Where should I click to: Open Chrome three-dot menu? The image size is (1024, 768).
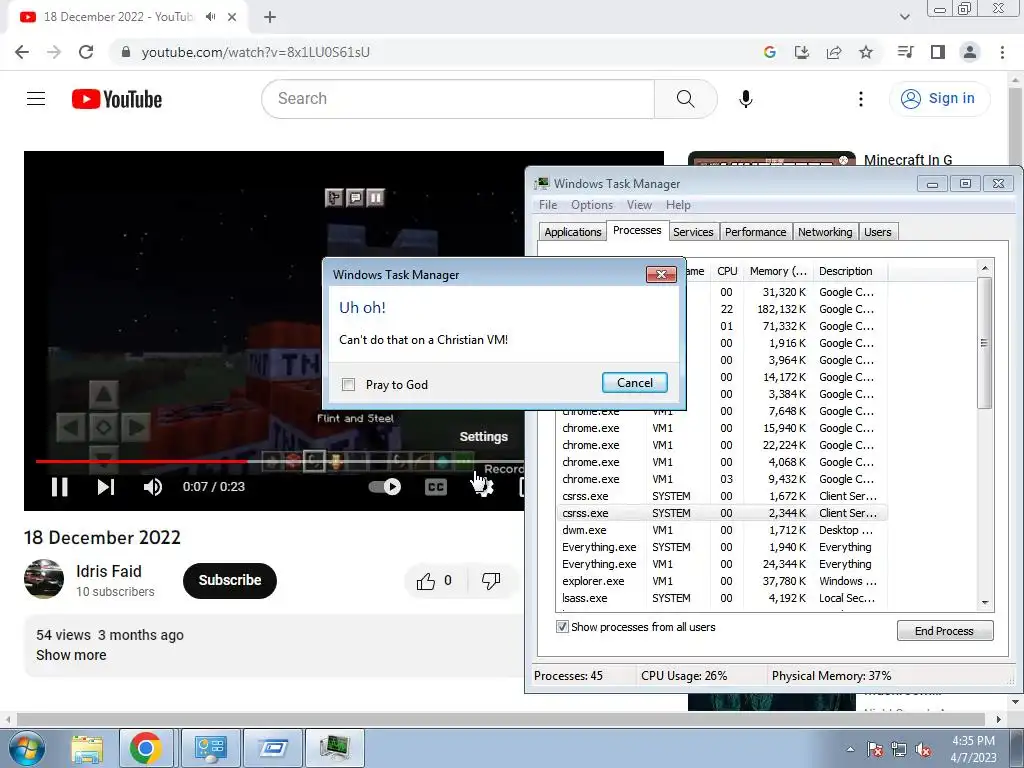tap(1002, 52)
